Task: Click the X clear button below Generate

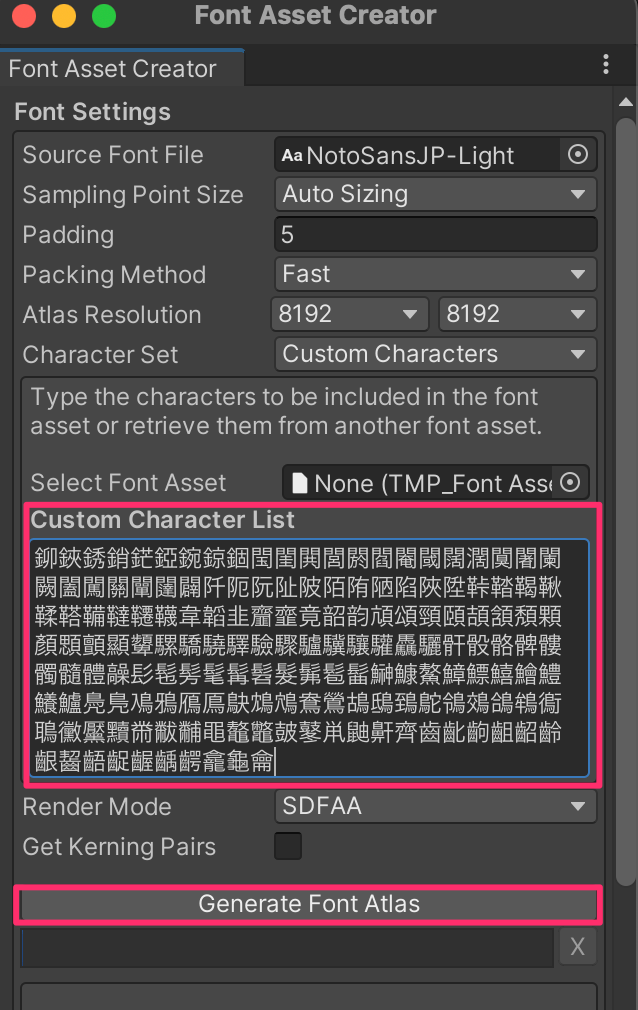Action: 577,947
